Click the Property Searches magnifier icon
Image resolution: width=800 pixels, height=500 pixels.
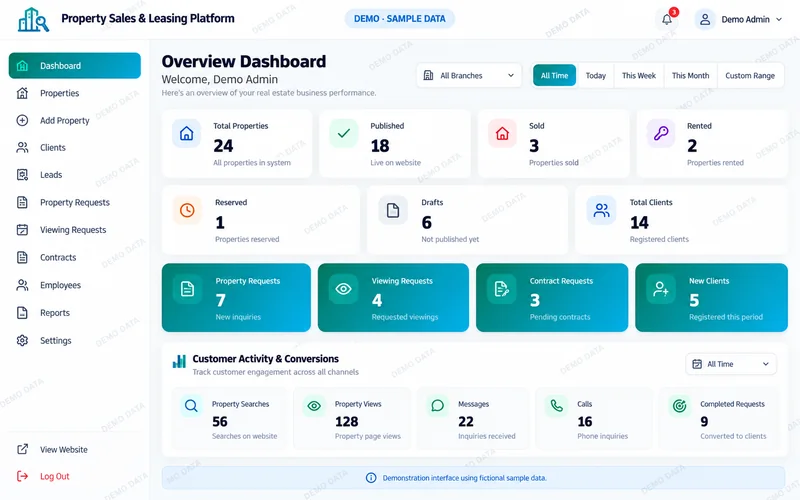[x=191, y=406]
